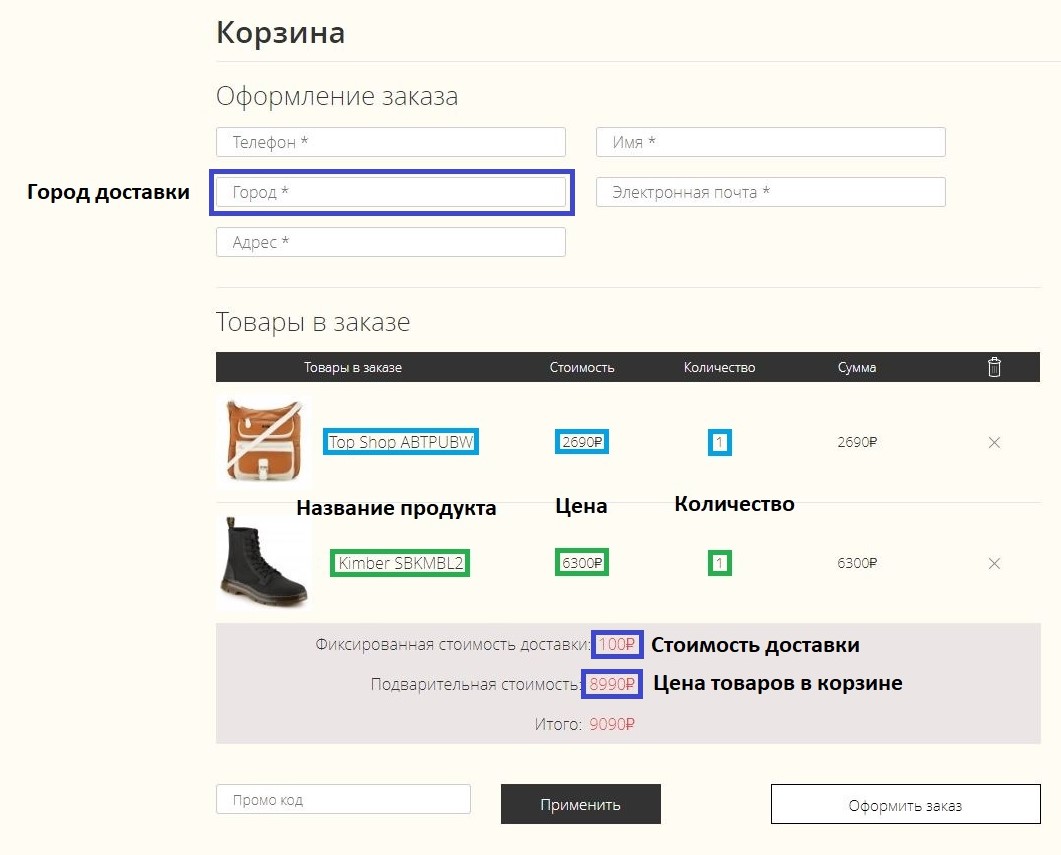Click the Оформить заказ button

[905, 804]
